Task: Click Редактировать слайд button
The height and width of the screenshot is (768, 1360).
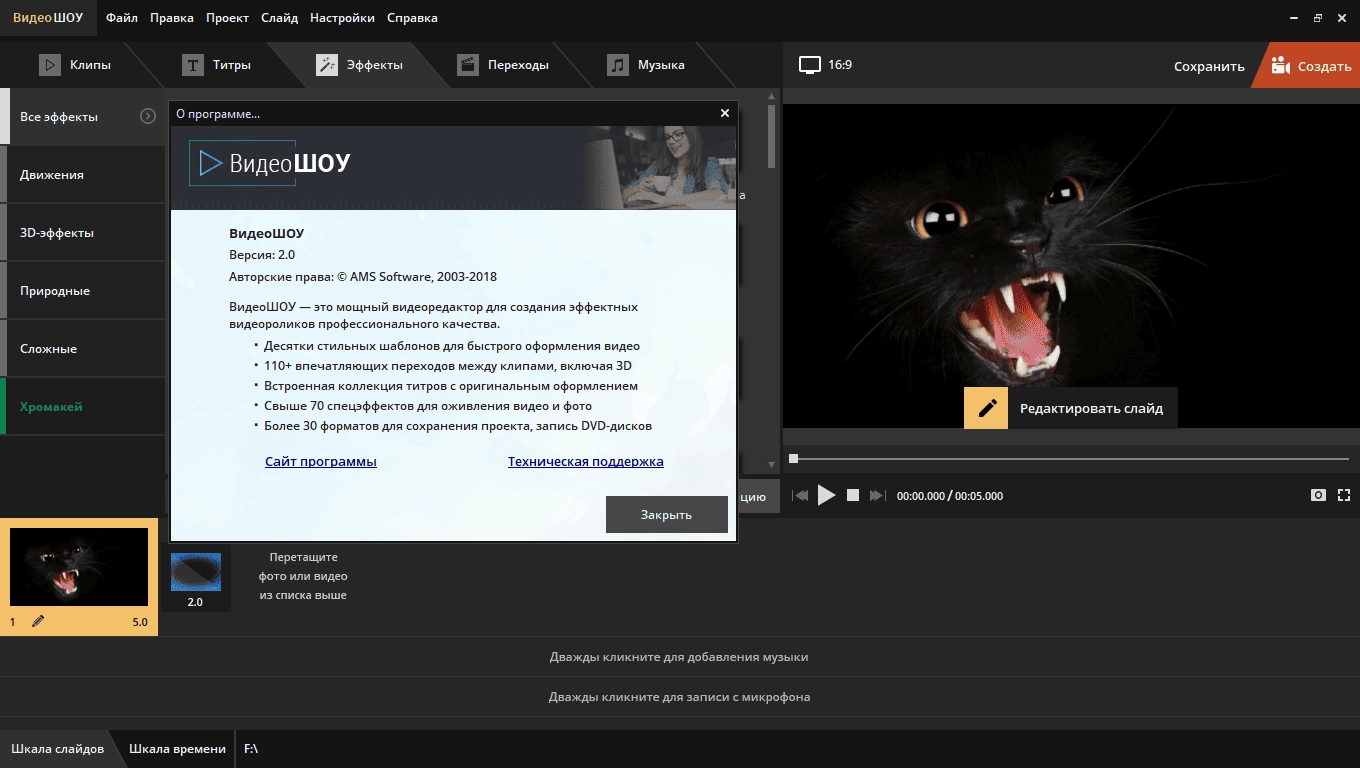Action: point(1071,408)
